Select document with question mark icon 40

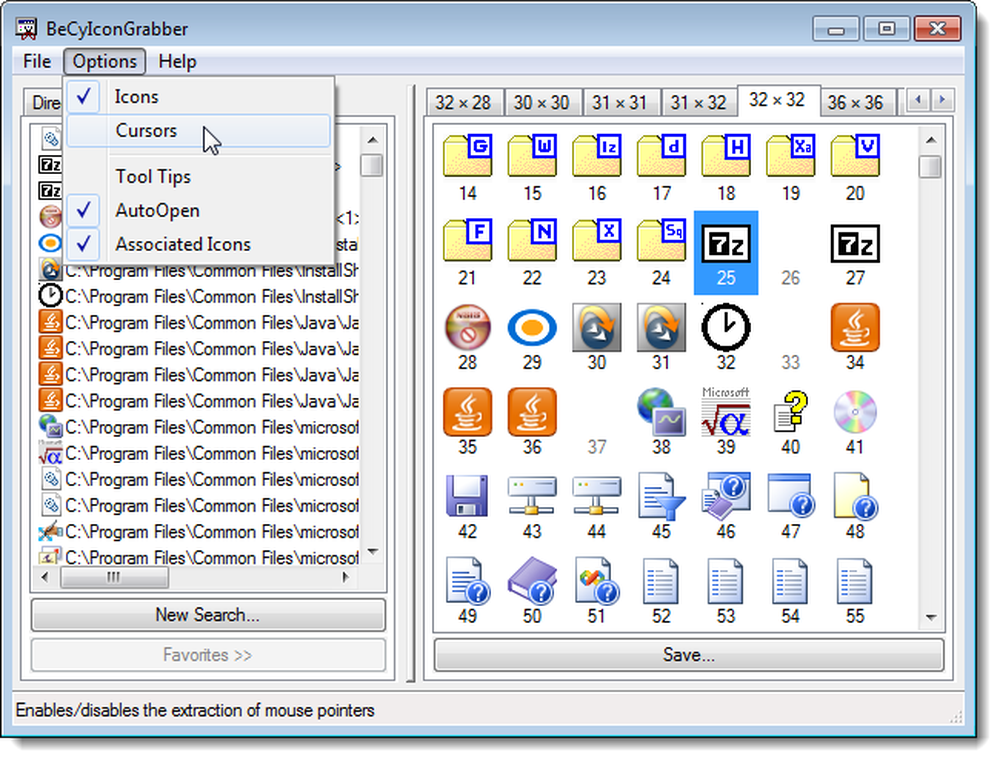[790, 412]
